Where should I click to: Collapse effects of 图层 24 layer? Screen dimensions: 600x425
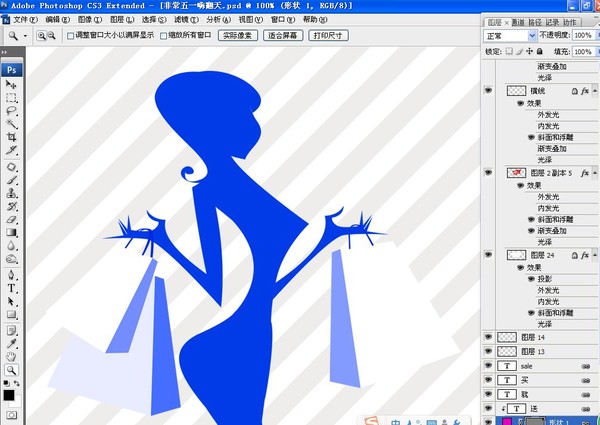point(595,255)
